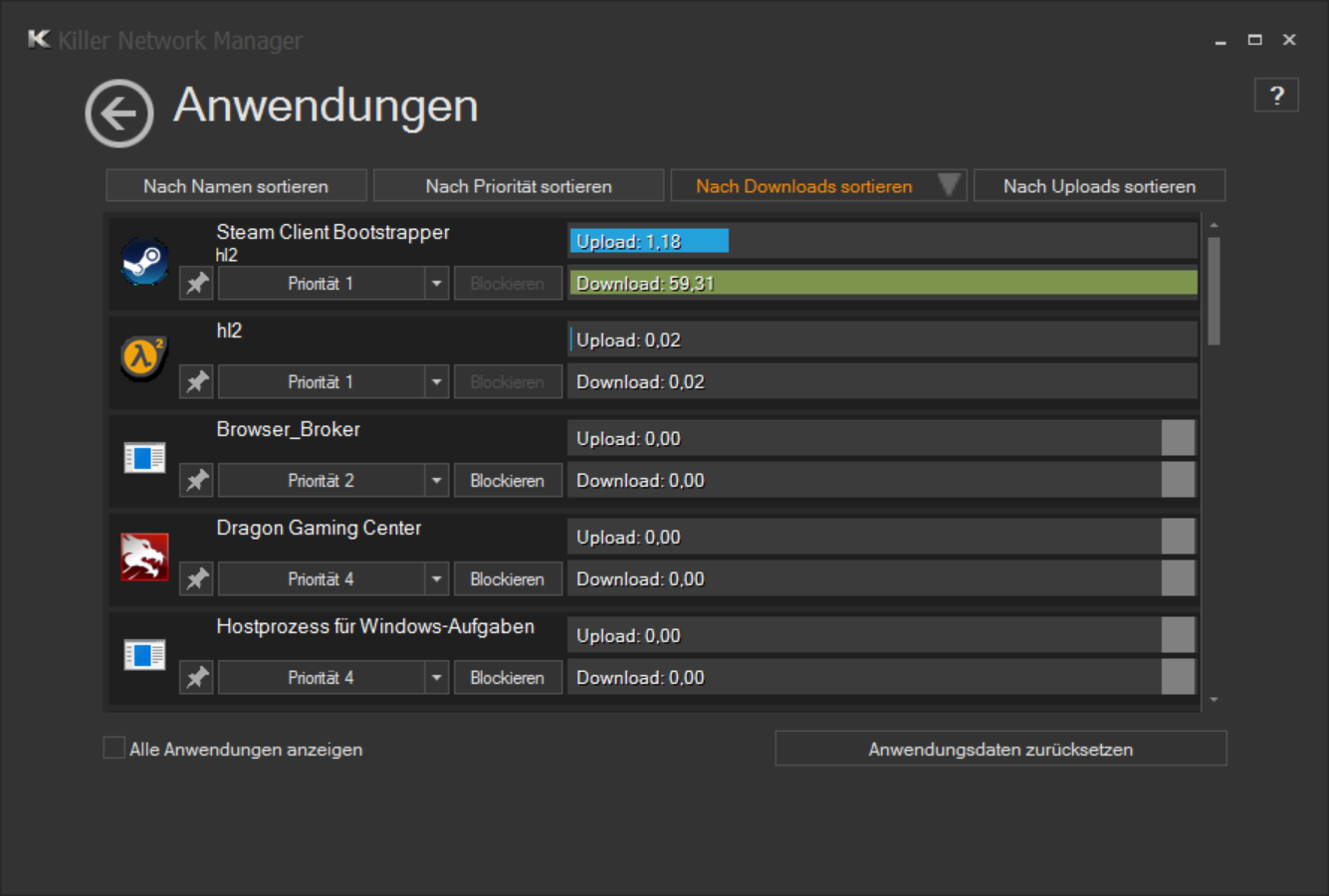Screen dimensions: 1329x896
Task: Click the application list scrollbar thumb
Action: click(1214, 291)
